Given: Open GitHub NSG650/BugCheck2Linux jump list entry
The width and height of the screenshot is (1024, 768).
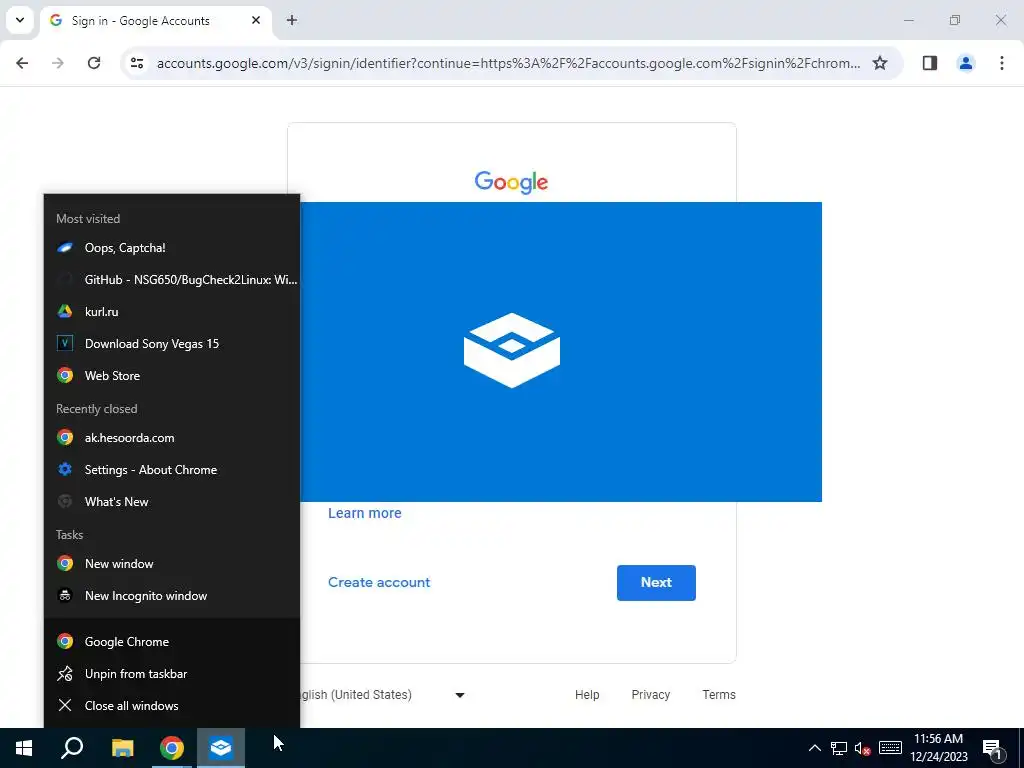Looking at the screenshot, I should (x=172, y=280).
